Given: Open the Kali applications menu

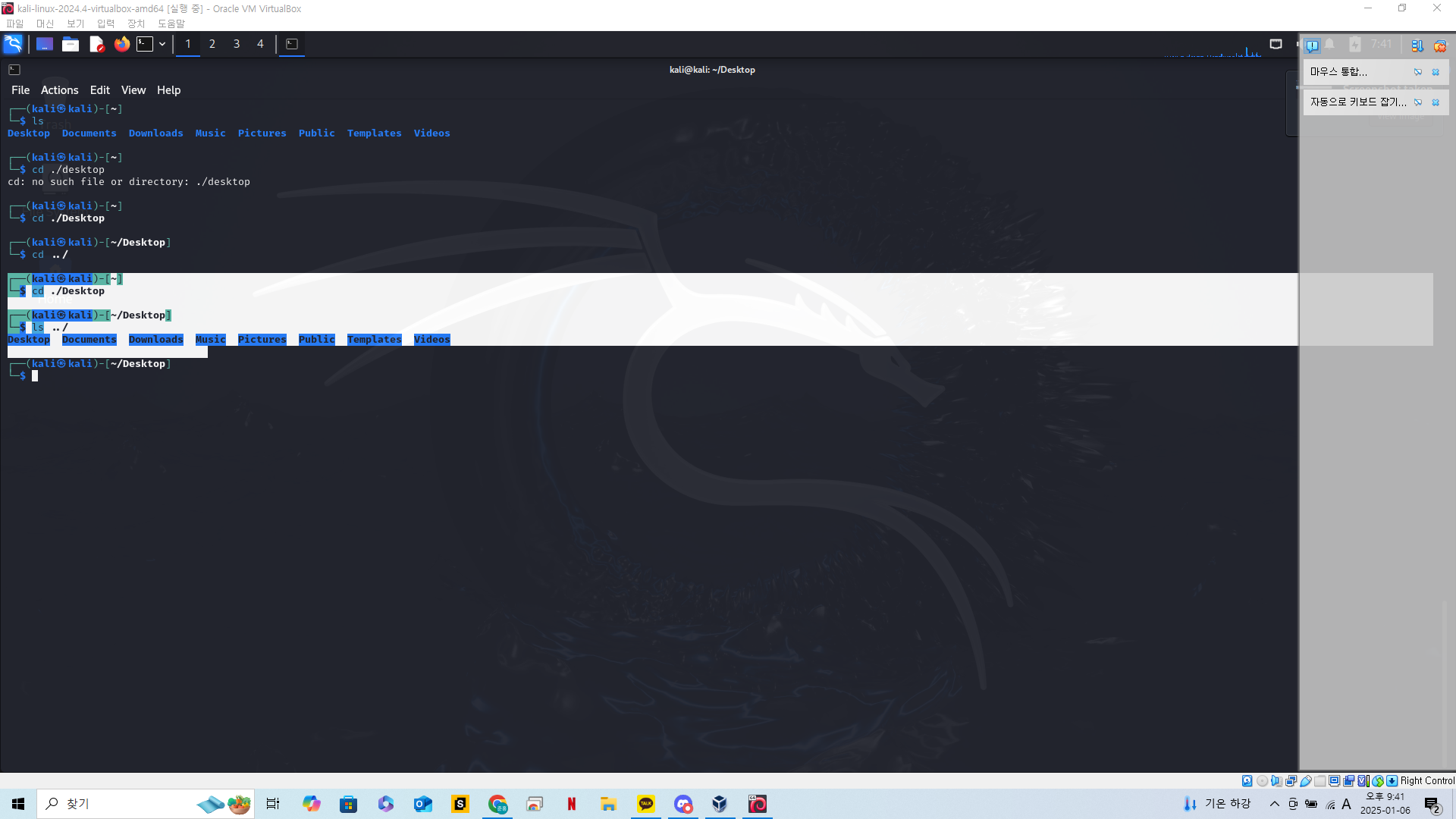Looking at the screenshot, I should click(13, 44).
